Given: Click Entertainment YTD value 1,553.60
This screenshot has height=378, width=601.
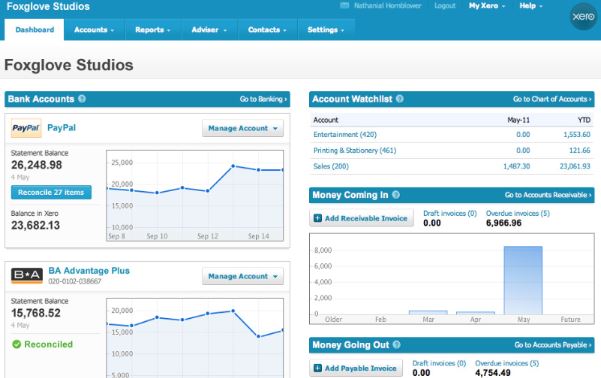Looking at the screenshot, I should click(x=577, y=135).
